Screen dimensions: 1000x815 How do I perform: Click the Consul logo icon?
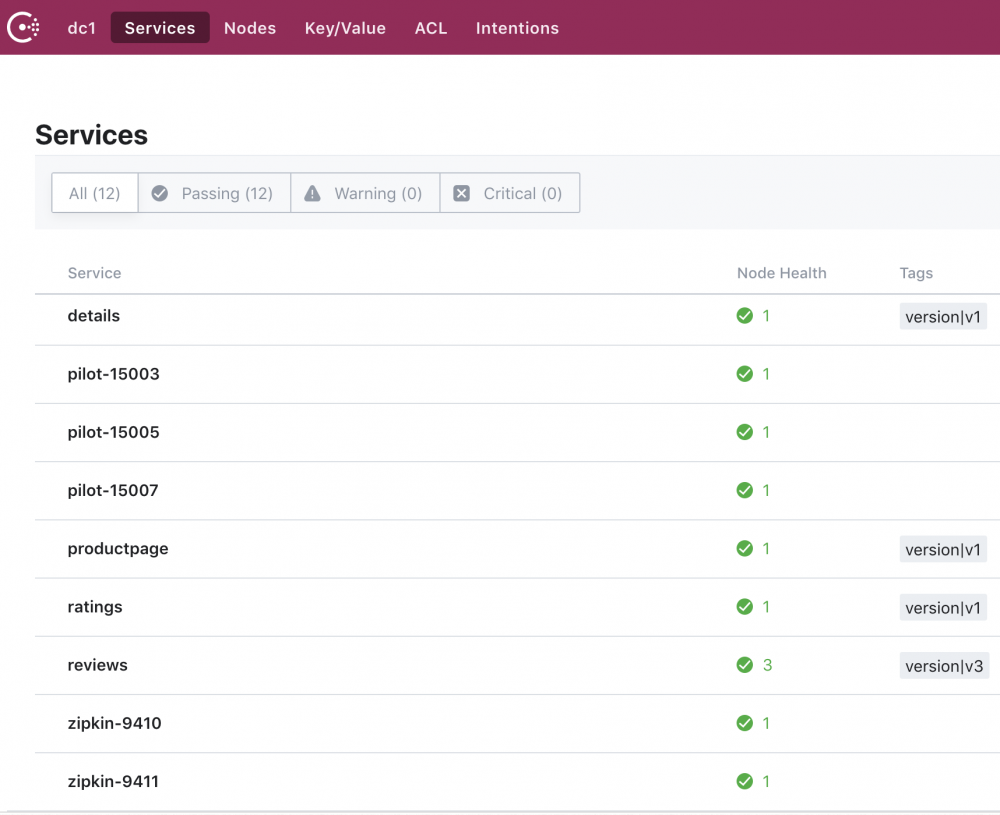click(23, 28)
